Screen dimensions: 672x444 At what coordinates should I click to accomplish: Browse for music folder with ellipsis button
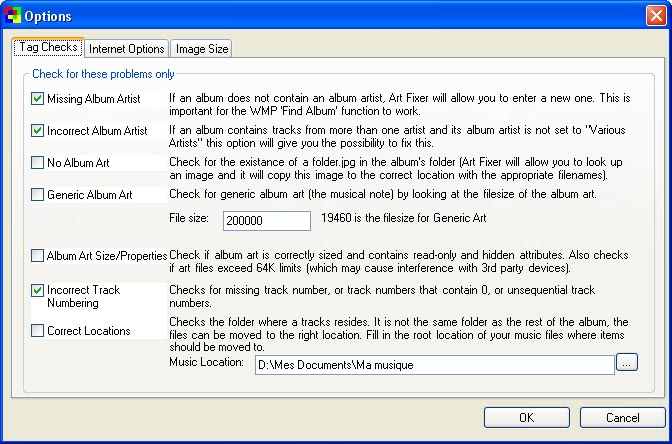pos(626,363)
